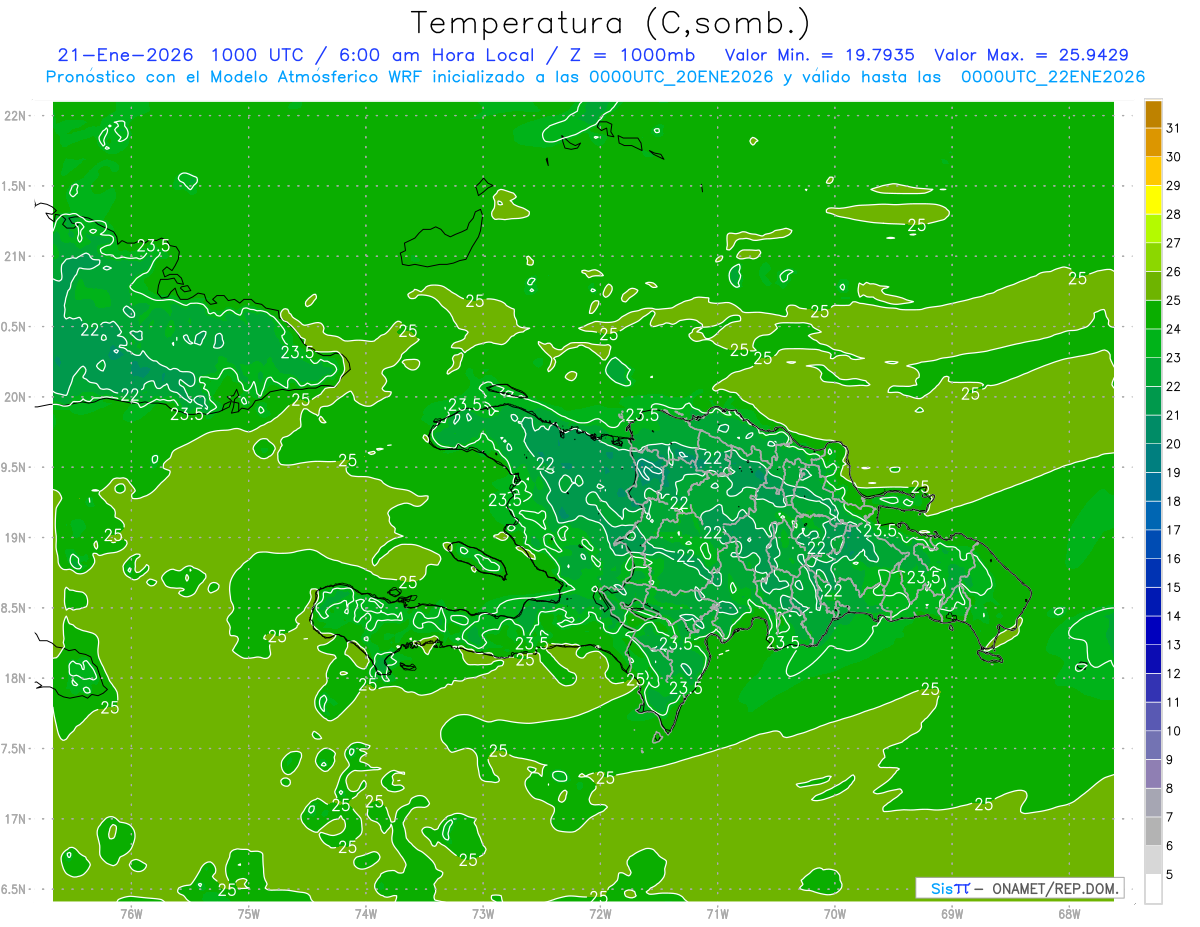Click the '68W' longitude axis label
Screen dimensions: 1200x927
(x=1069, y=913)
